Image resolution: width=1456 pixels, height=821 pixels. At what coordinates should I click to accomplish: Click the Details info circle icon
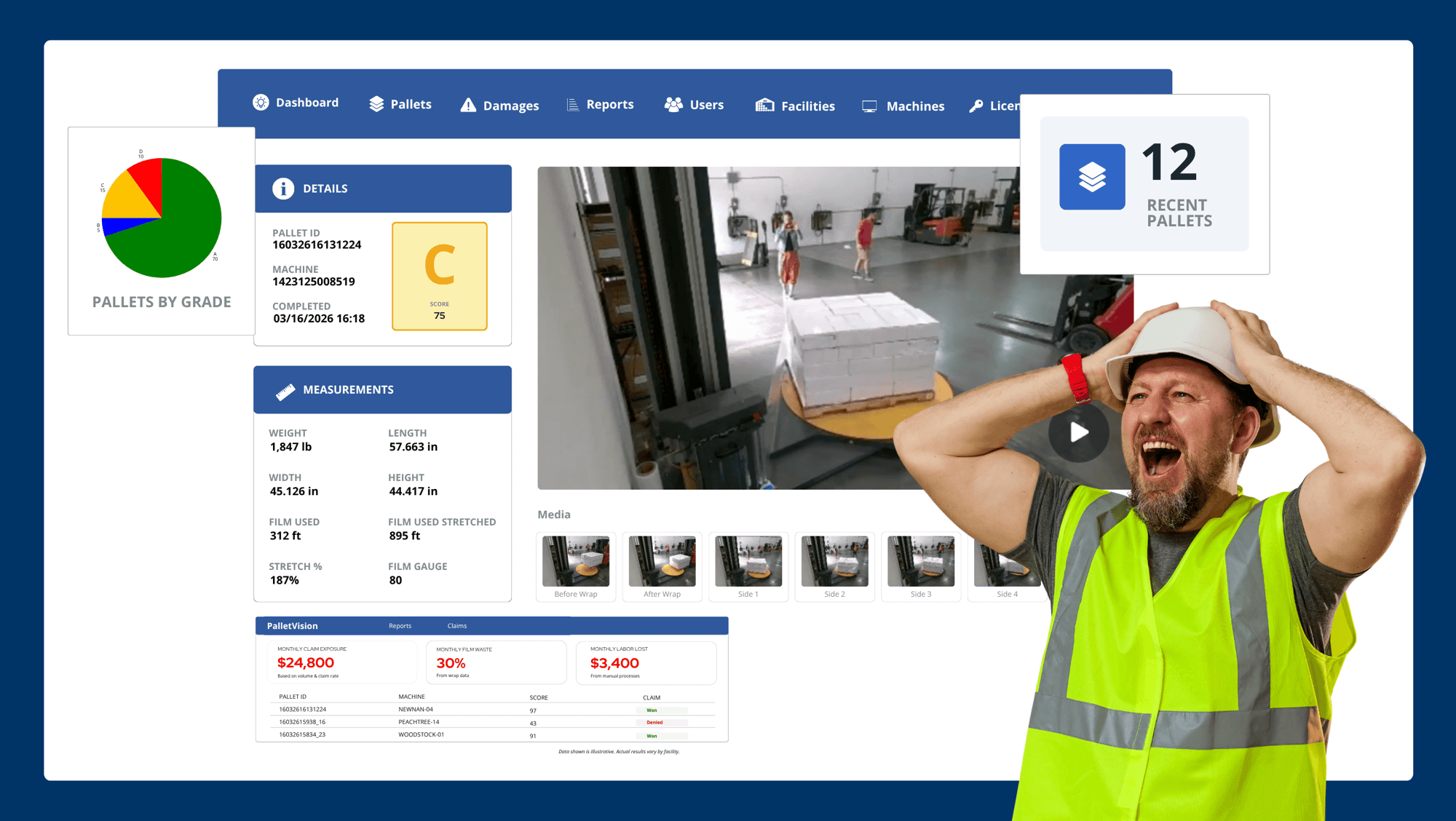283,189
